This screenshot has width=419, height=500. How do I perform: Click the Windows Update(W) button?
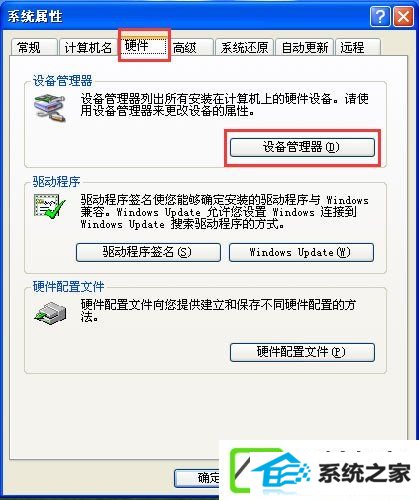(301, 252)
